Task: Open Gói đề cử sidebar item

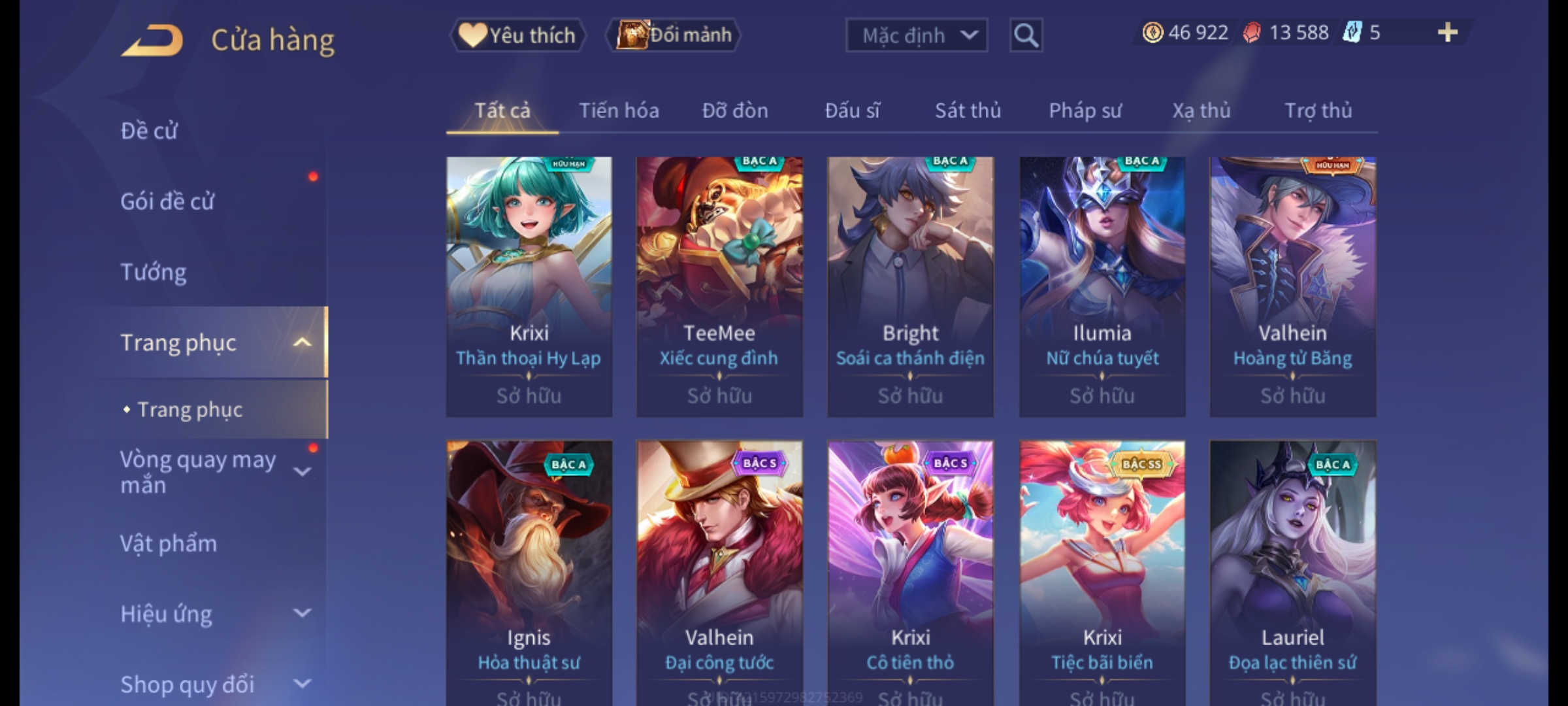Action: [x=167, y=201]
